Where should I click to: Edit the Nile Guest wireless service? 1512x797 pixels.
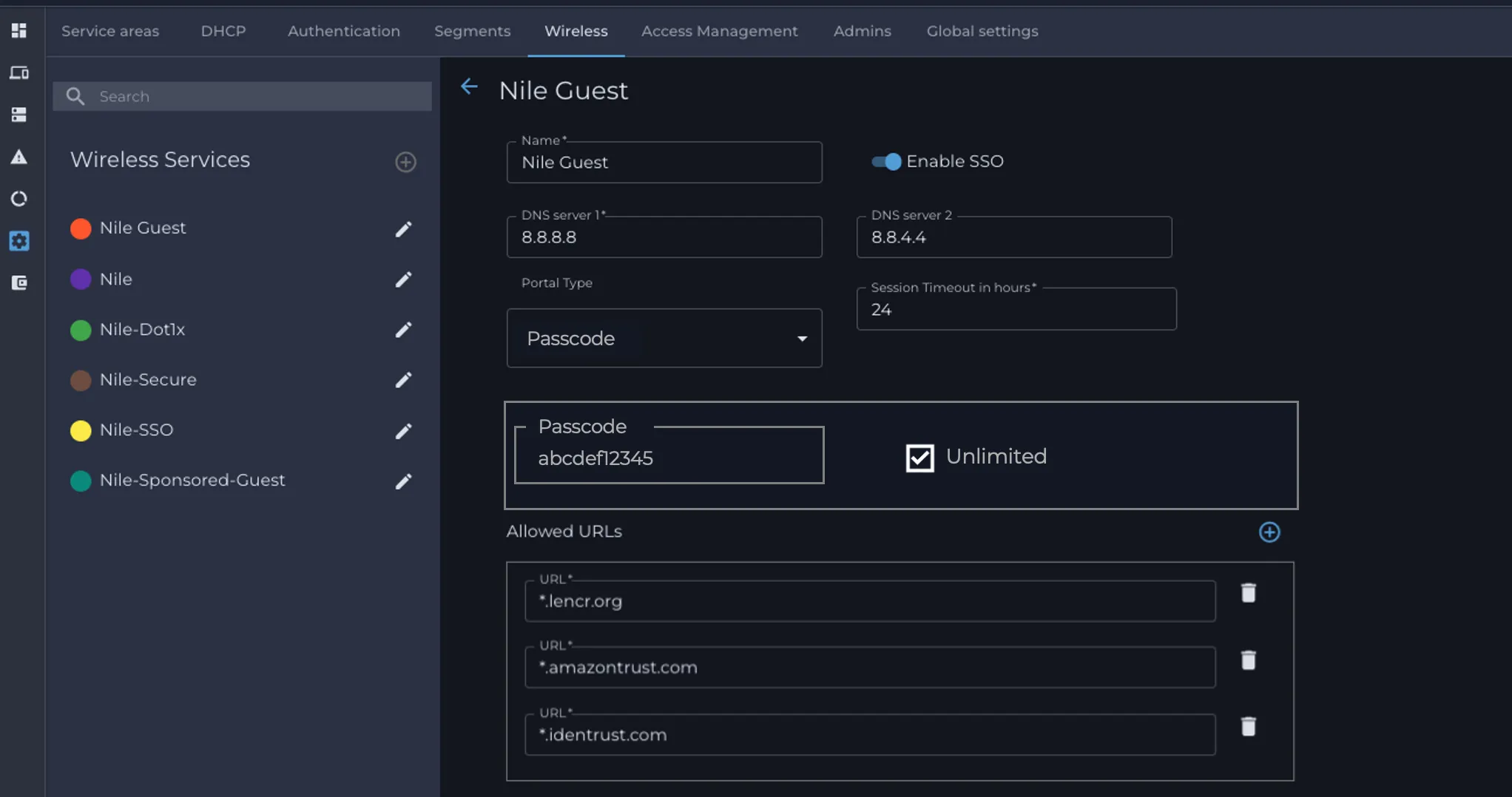click(403, 229)
